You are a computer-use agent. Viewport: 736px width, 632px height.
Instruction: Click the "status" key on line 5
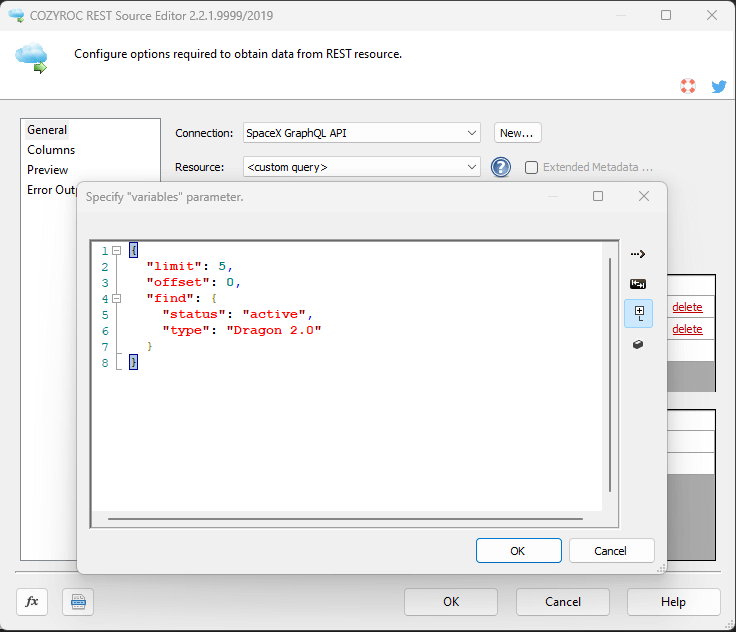pos(194,314)
